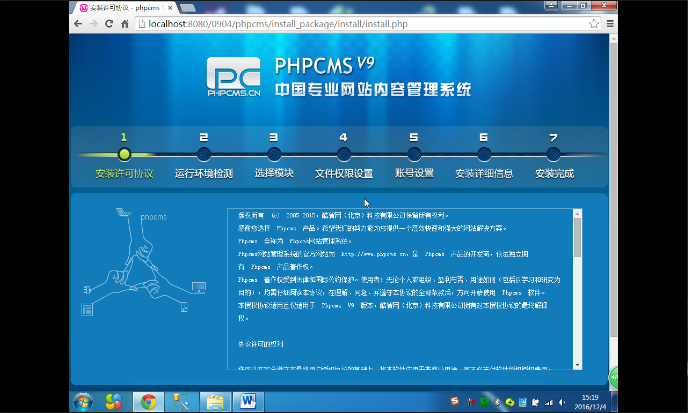Click the 文件权限设置 step label
Viewport: 688px width, 413px height.
coord(344,174)
